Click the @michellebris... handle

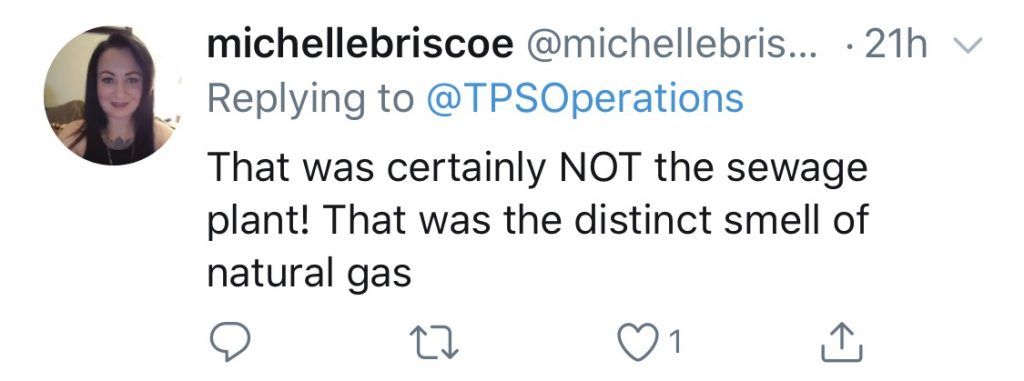671,45
